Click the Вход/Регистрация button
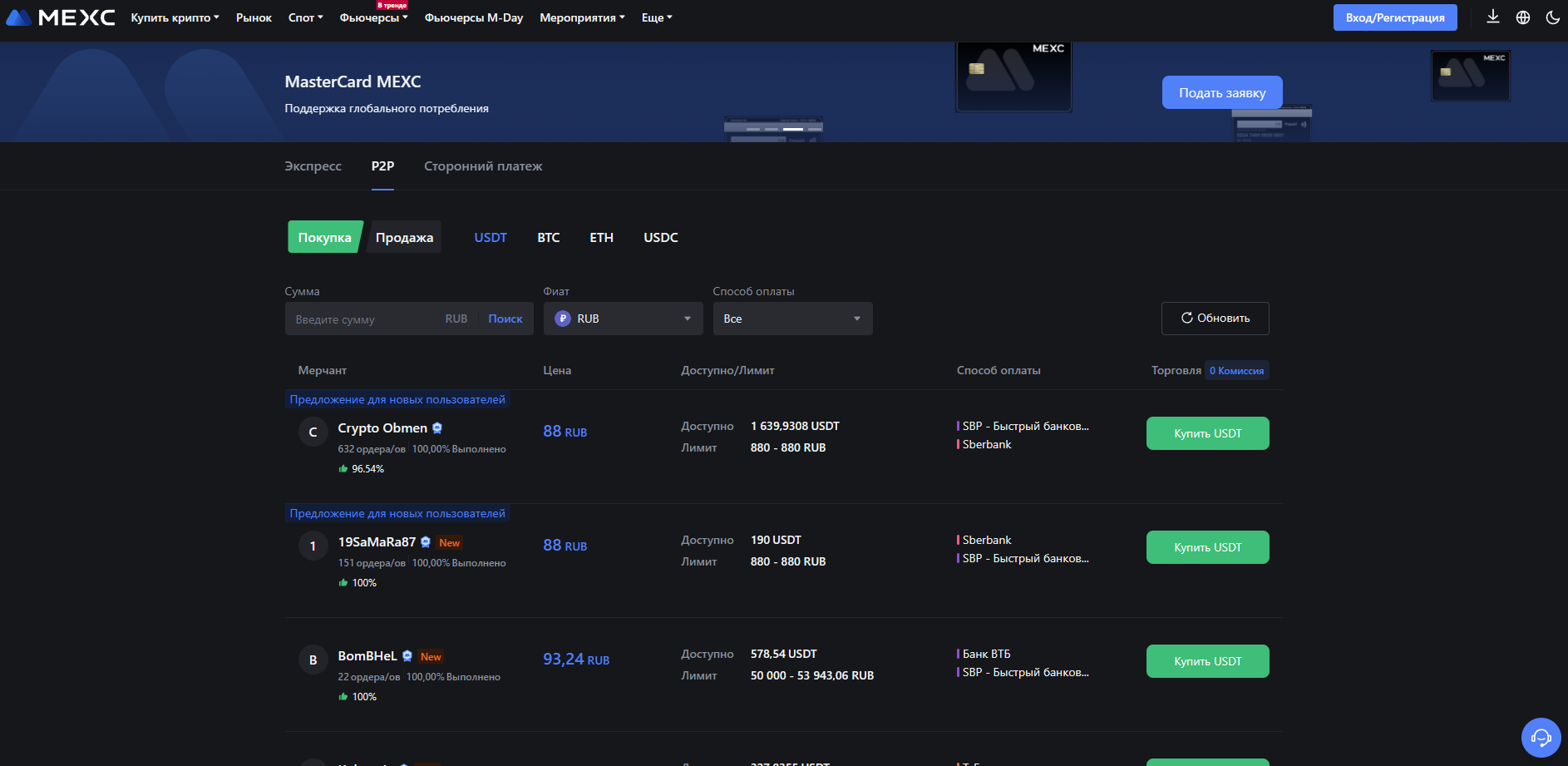 pos(1395,17)
